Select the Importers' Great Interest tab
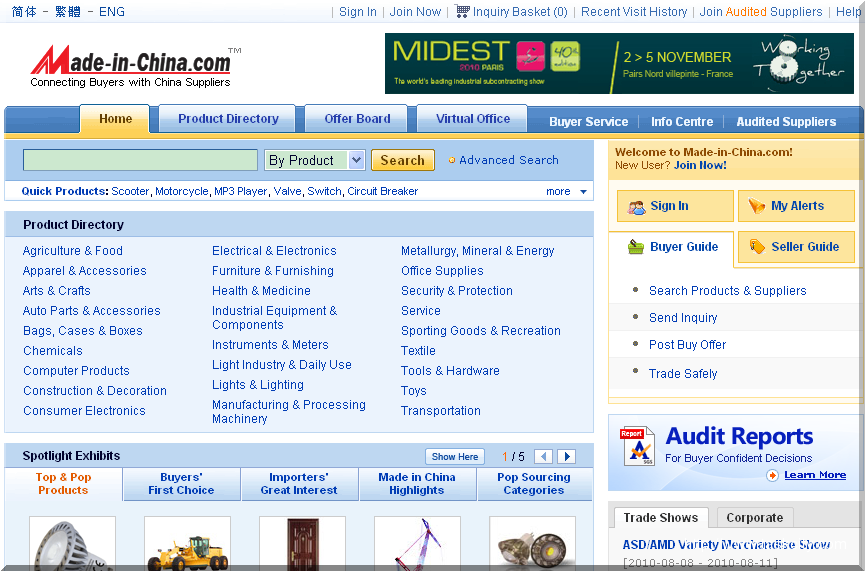The width and height of the screenshot is (865, 571). coord(298,484)
